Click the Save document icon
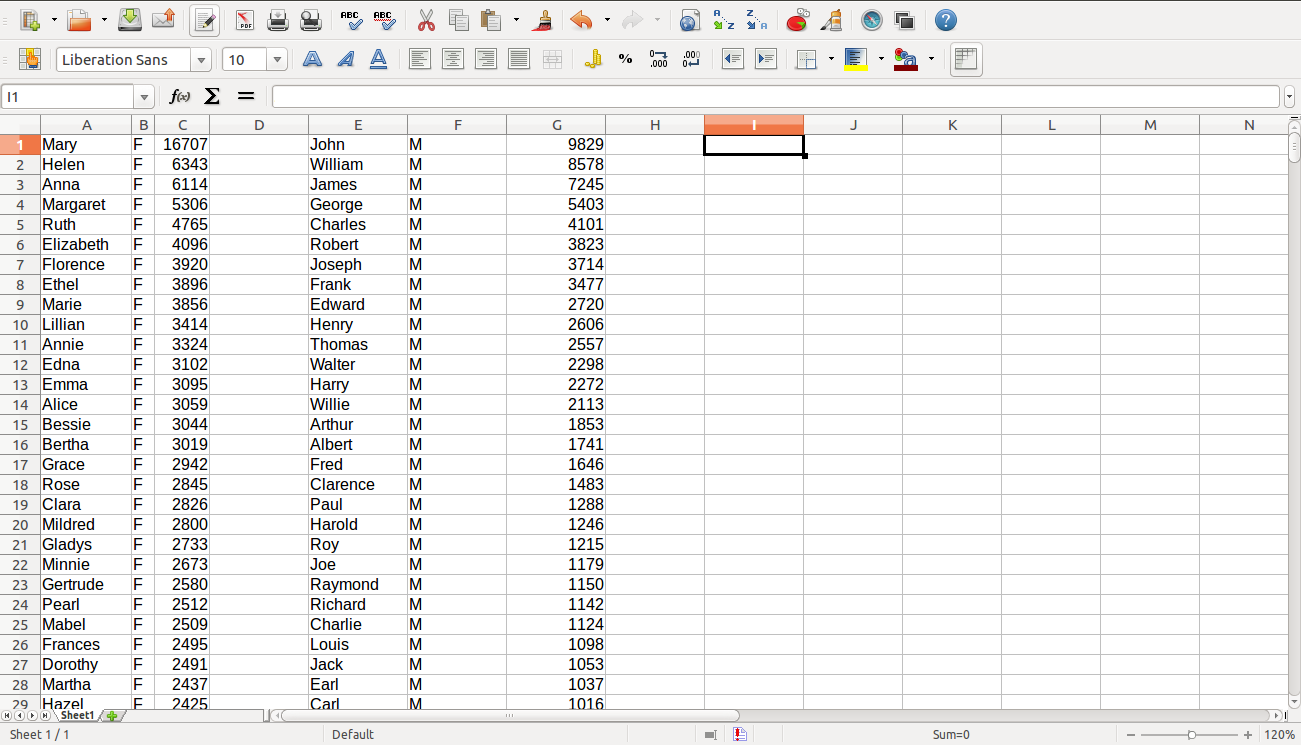1301x745 pixels. [129, 20]
